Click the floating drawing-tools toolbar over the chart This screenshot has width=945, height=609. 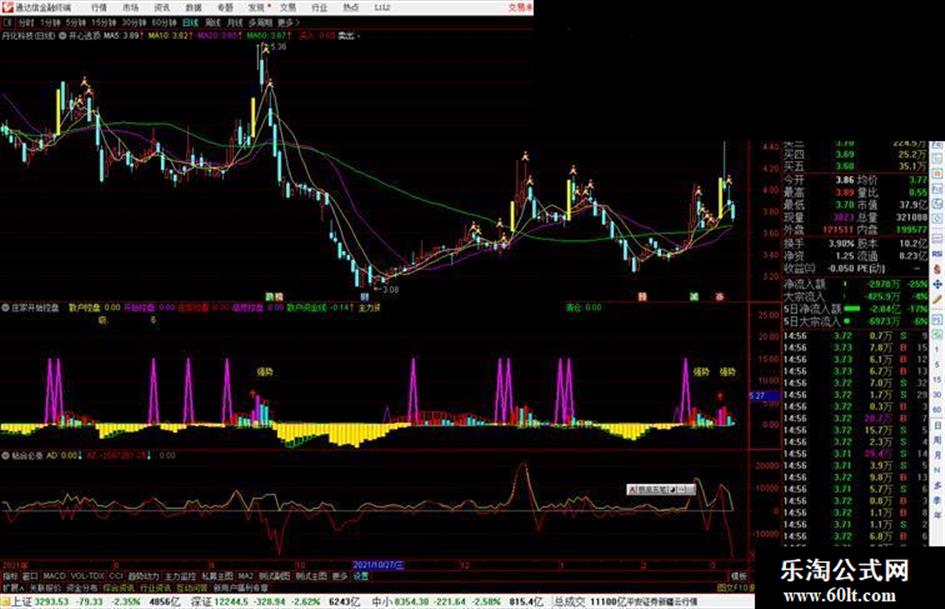point(661,490)
